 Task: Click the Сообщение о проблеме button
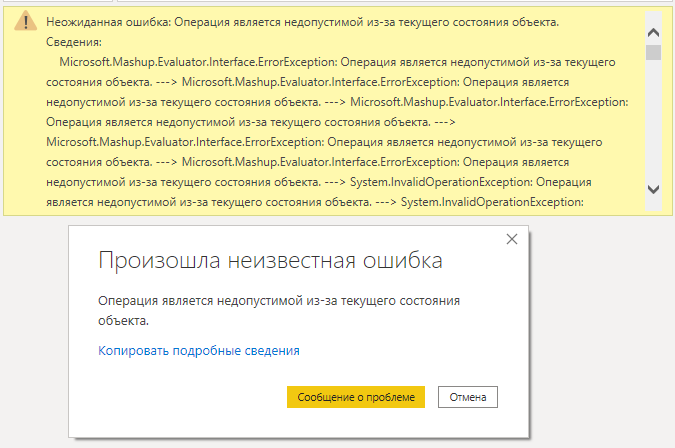pos(356,397)
